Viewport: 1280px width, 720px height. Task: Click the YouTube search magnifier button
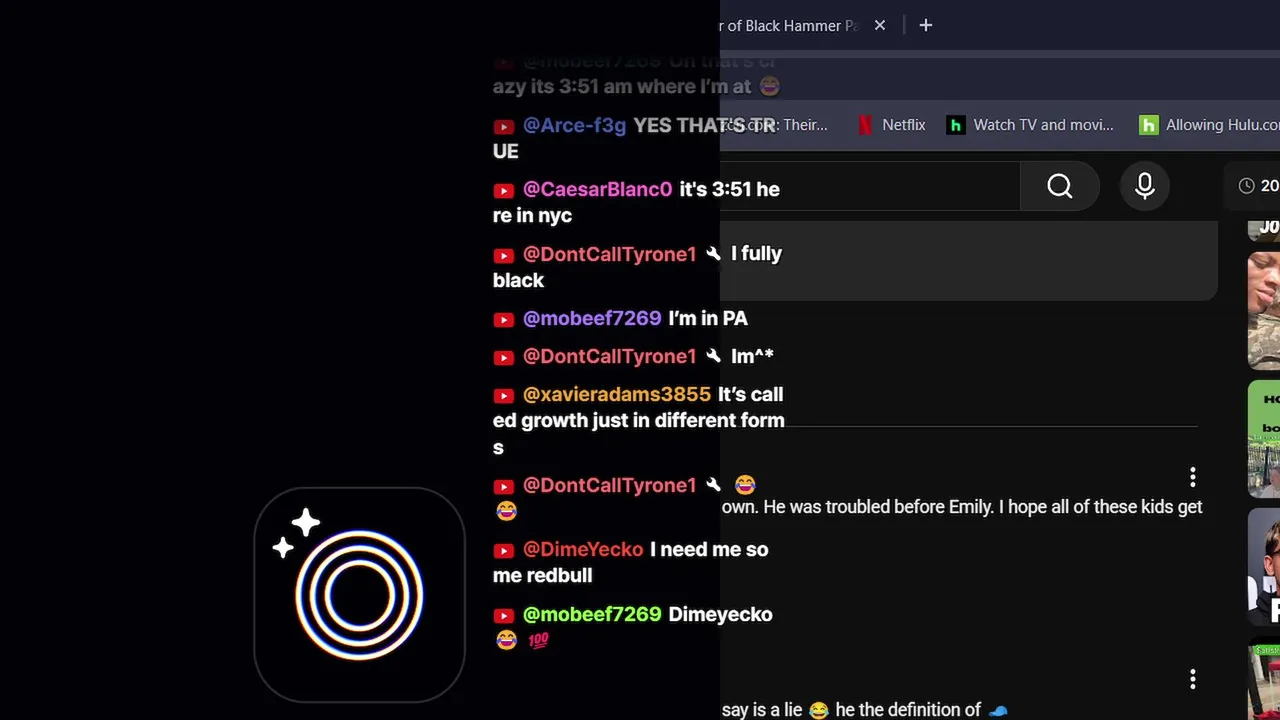pyautogui.click(x=1060, y=186)
